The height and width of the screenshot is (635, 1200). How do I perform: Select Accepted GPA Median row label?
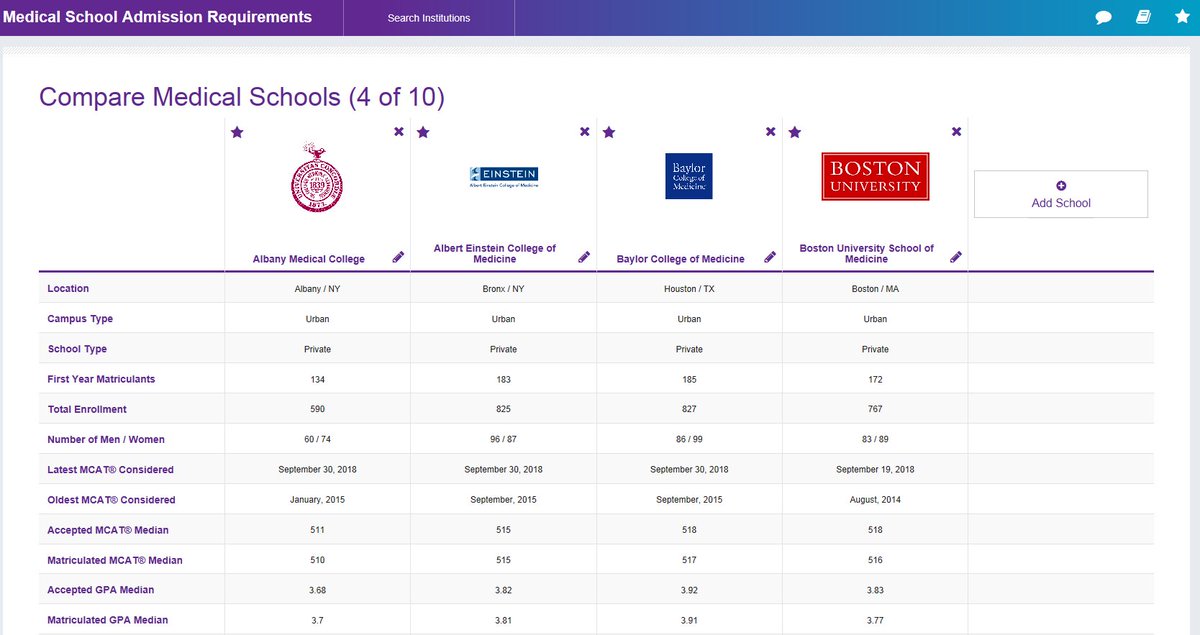(x=101, y=590)
